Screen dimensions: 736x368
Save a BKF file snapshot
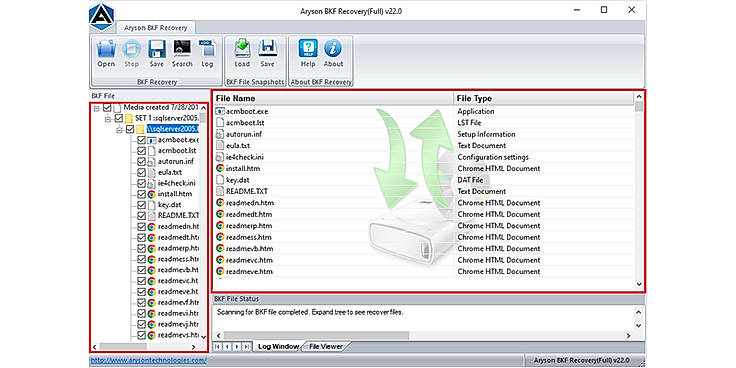point(268,49)
